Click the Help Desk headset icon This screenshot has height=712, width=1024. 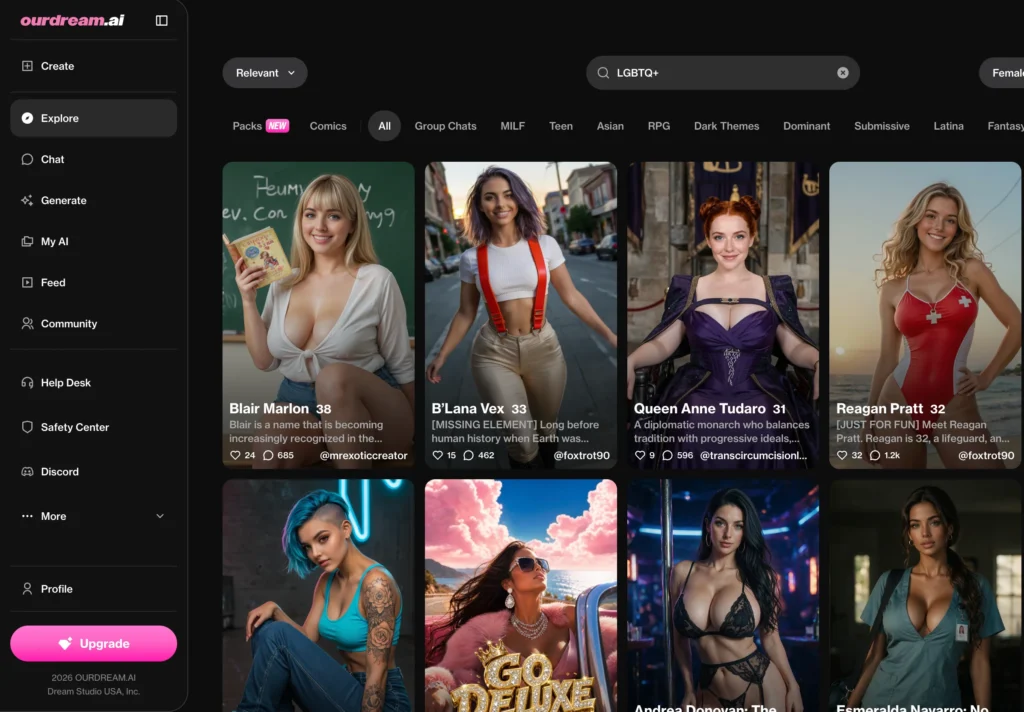click(27, 383)
